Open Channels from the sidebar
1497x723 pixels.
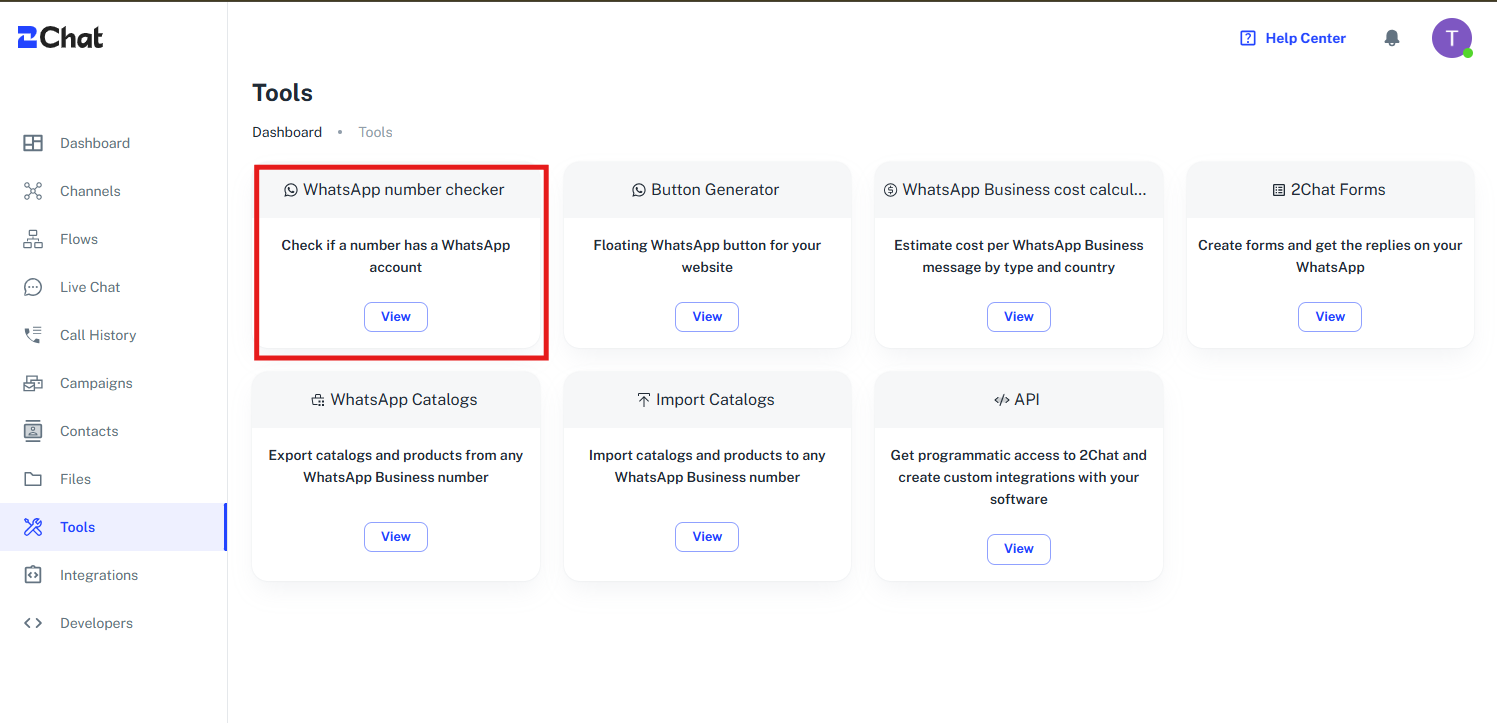(90, 191)
